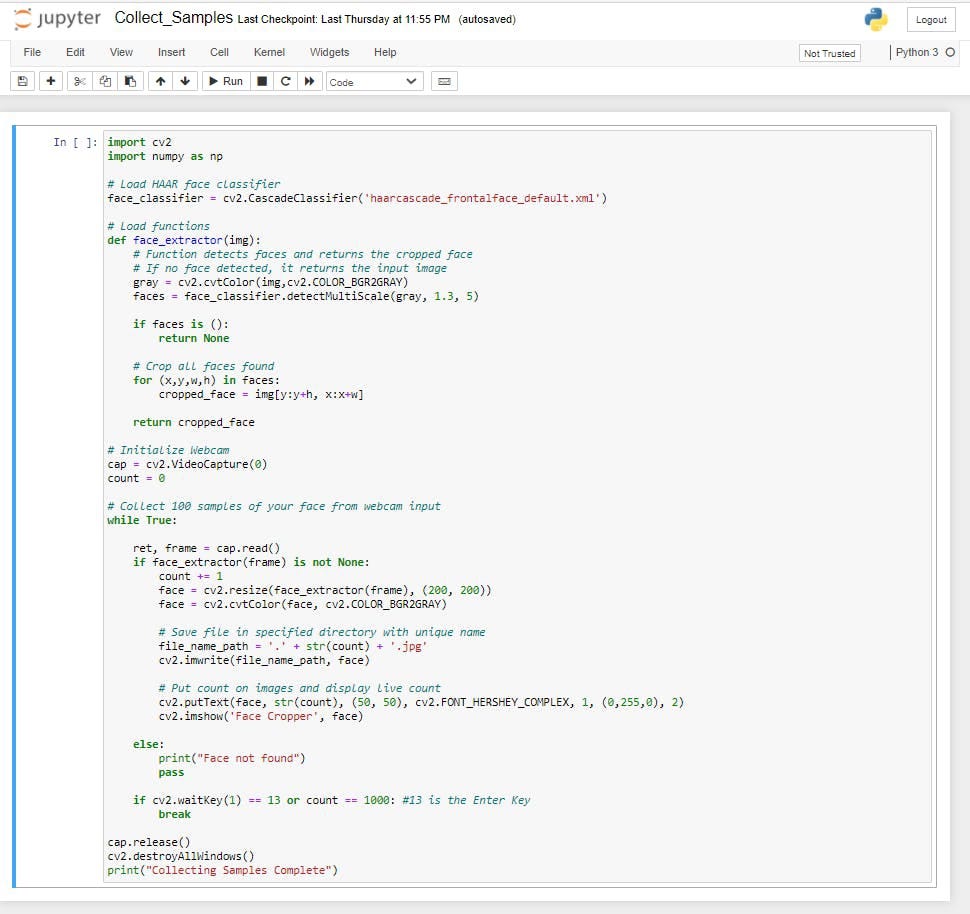Open the Edit menu
The image size is (970, 914).
point(75,52)
